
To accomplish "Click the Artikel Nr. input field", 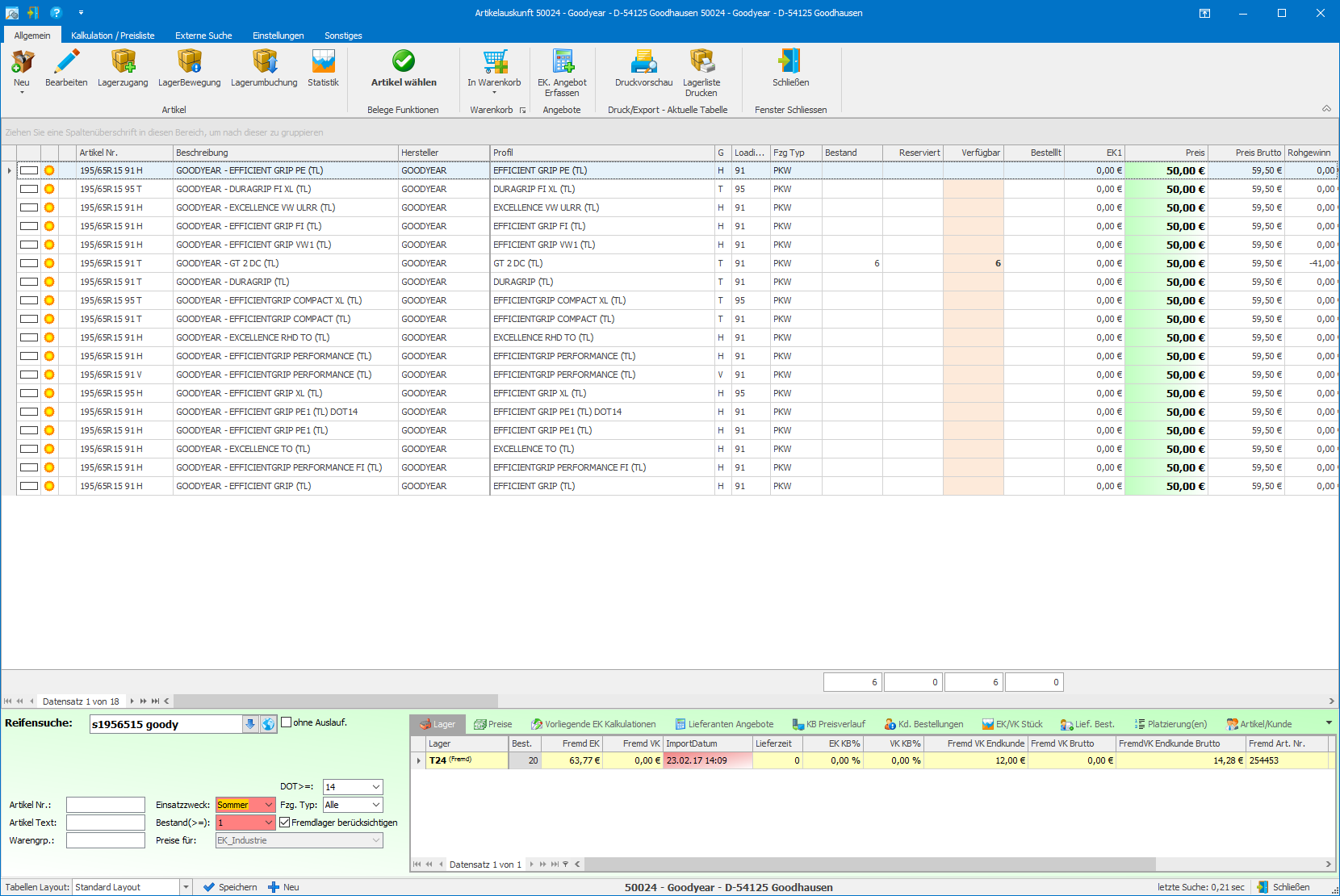I will pos(106,805).
